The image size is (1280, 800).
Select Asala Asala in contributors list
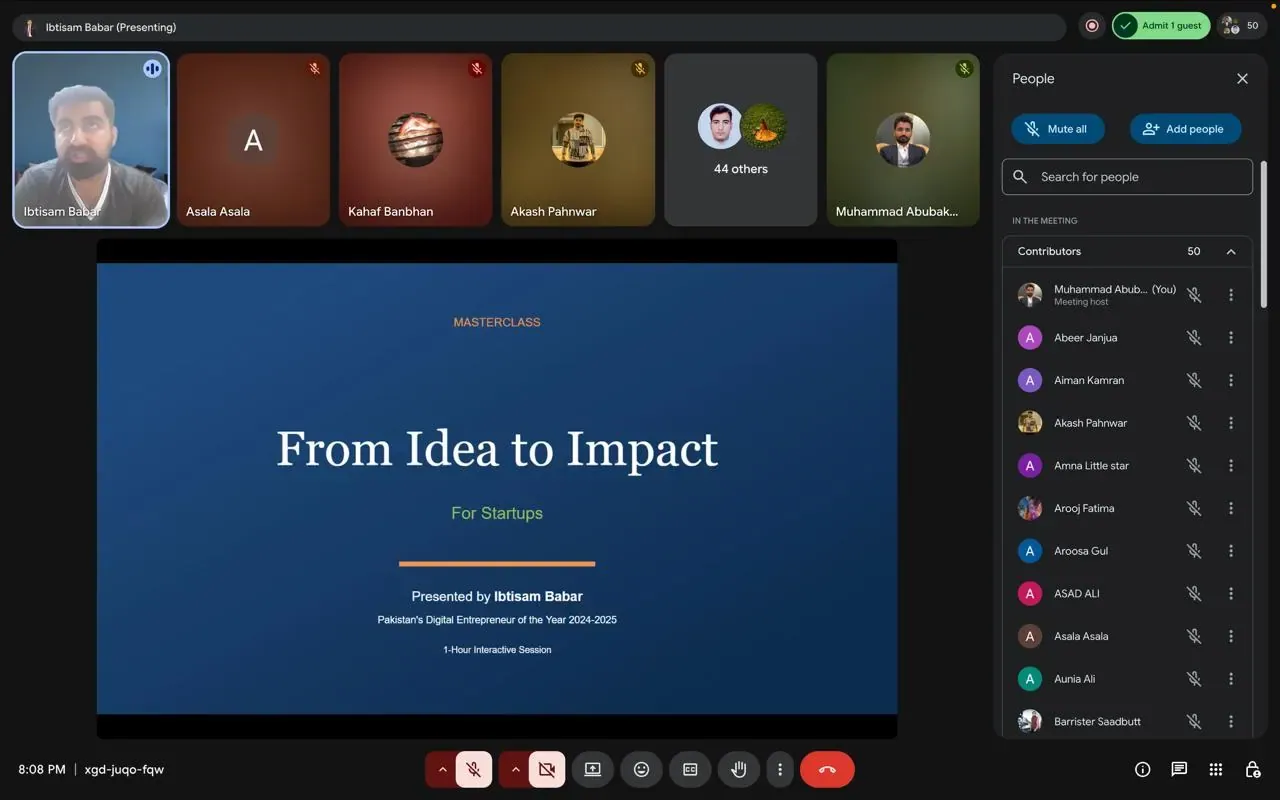click(x=1127, y=636)
